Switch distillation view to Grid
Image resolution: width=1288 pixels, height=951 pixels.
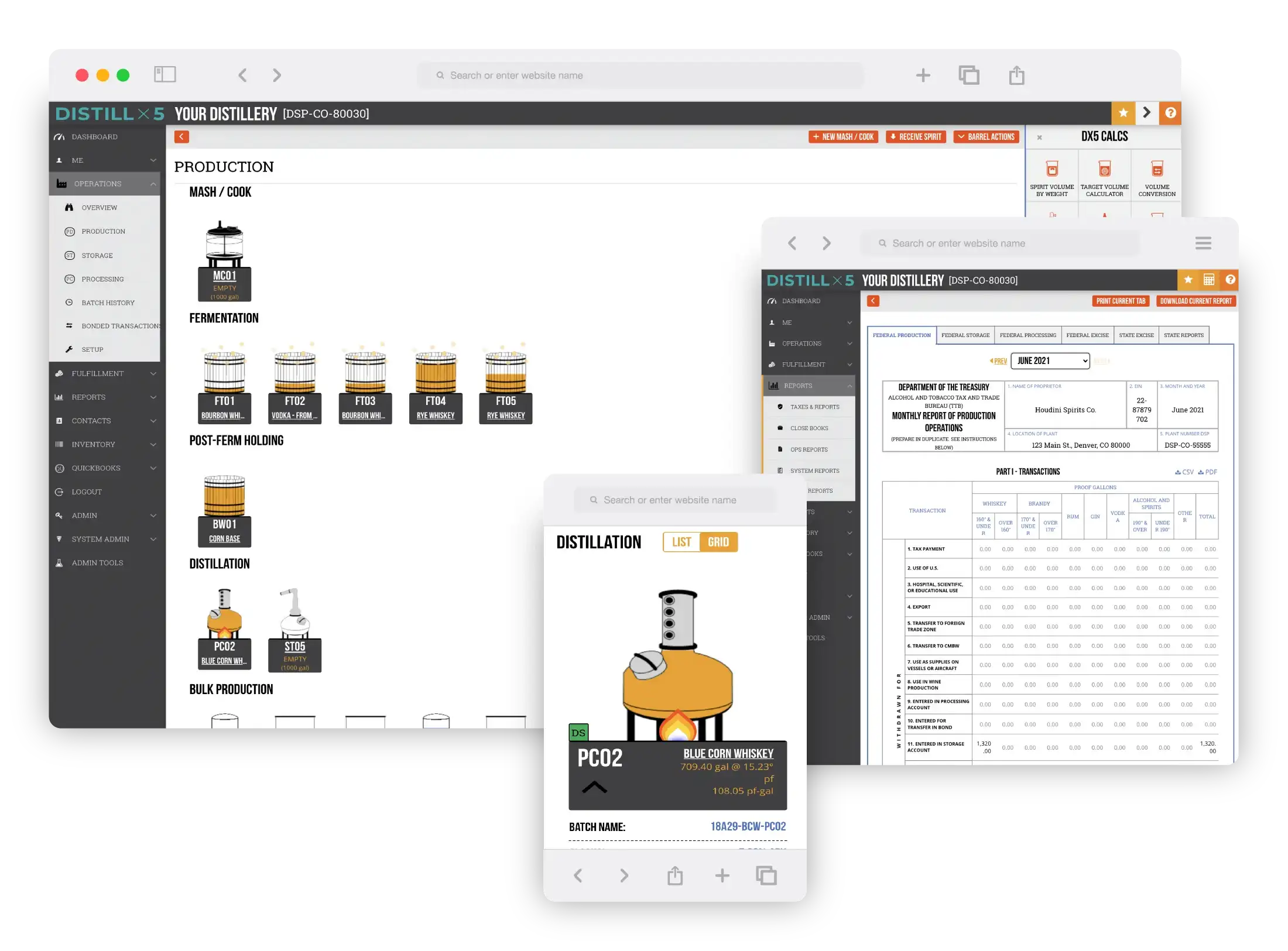click(x=718, y=542)
